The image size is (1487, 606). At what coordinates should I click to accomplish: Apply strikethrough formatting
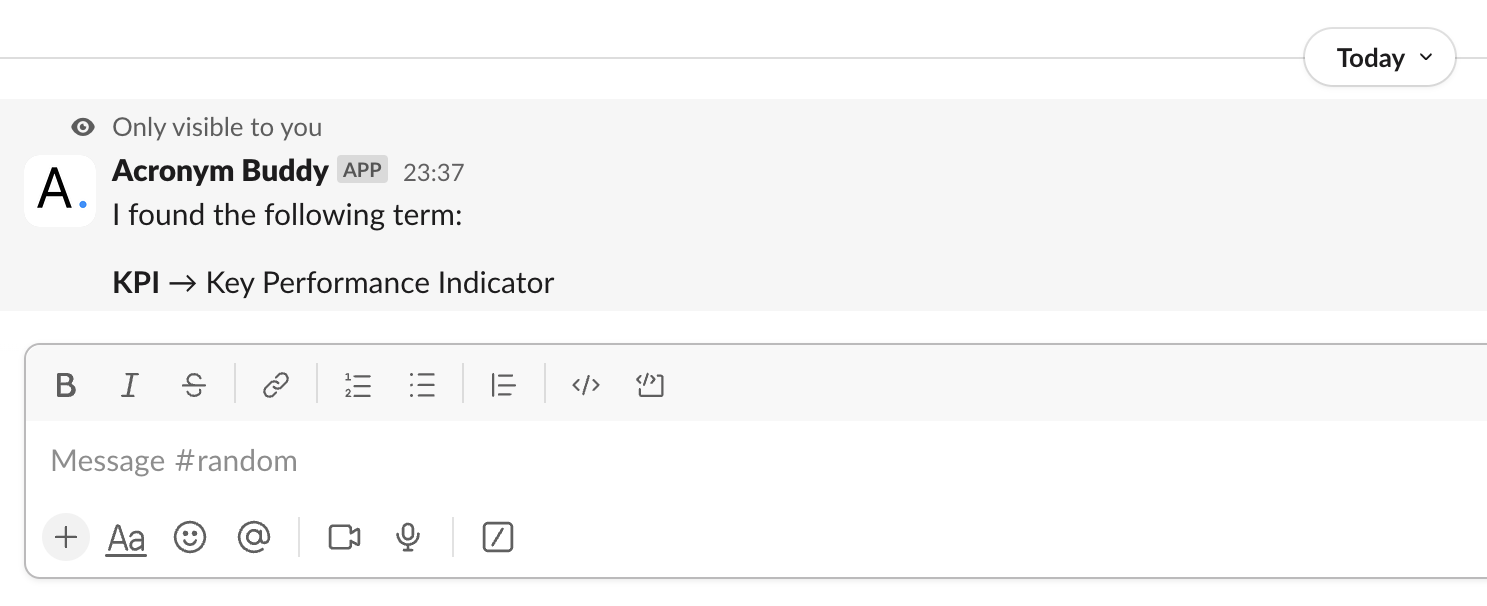pyautogui.click(x=194, y=385)
